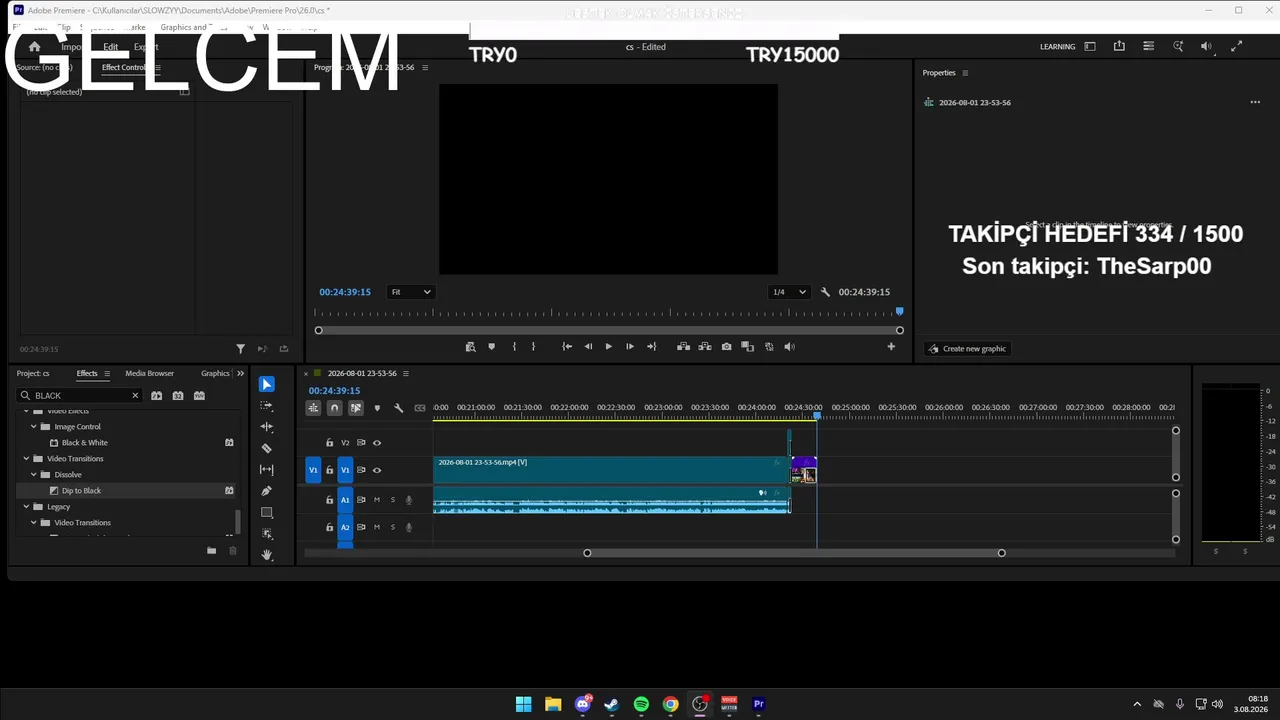Image resolution: width=1280 pixels, height=720 pixels.
Task: Open the LEARNING workspace
Action: point(1057,47)
